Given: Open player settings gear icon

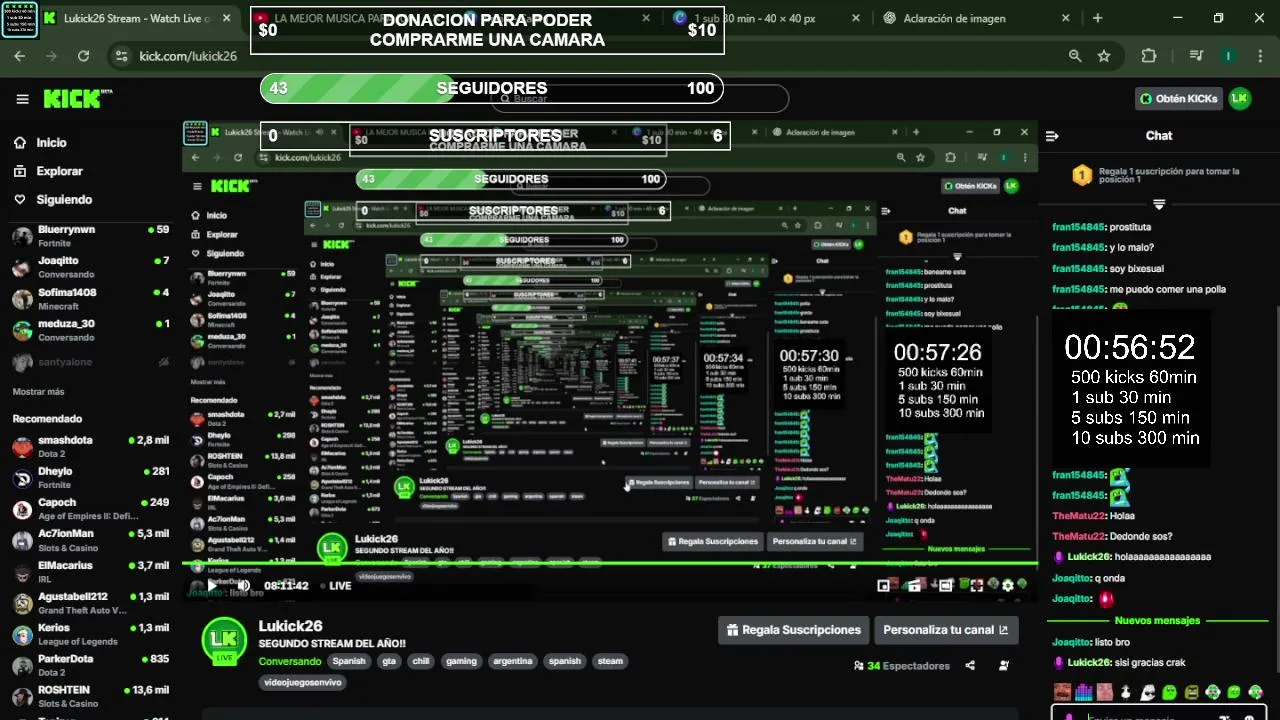Looking at the screenshot, I should tap(1007, 586).
